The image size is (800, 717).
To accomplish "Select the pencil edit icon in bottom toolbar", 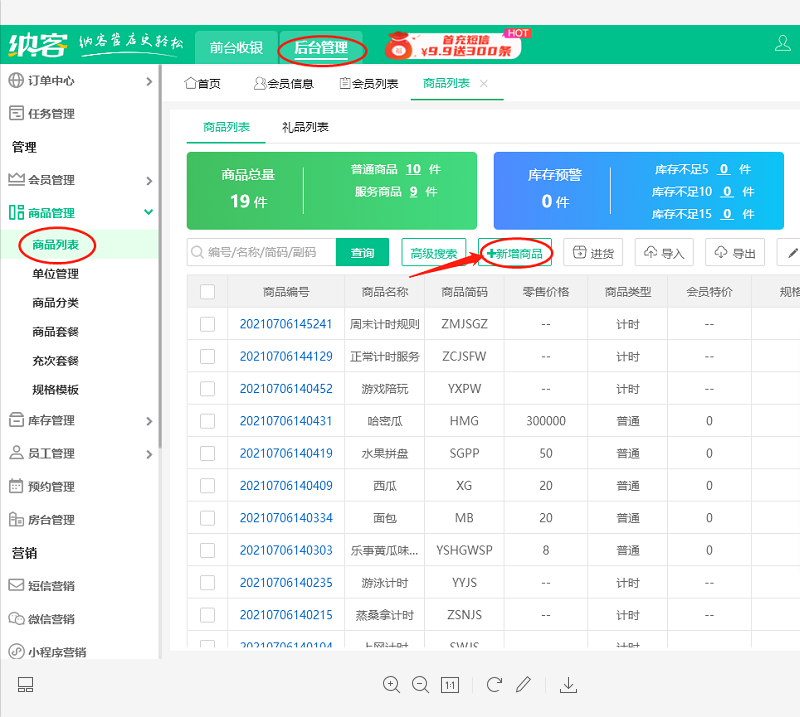I will click(x=524, y=685).
